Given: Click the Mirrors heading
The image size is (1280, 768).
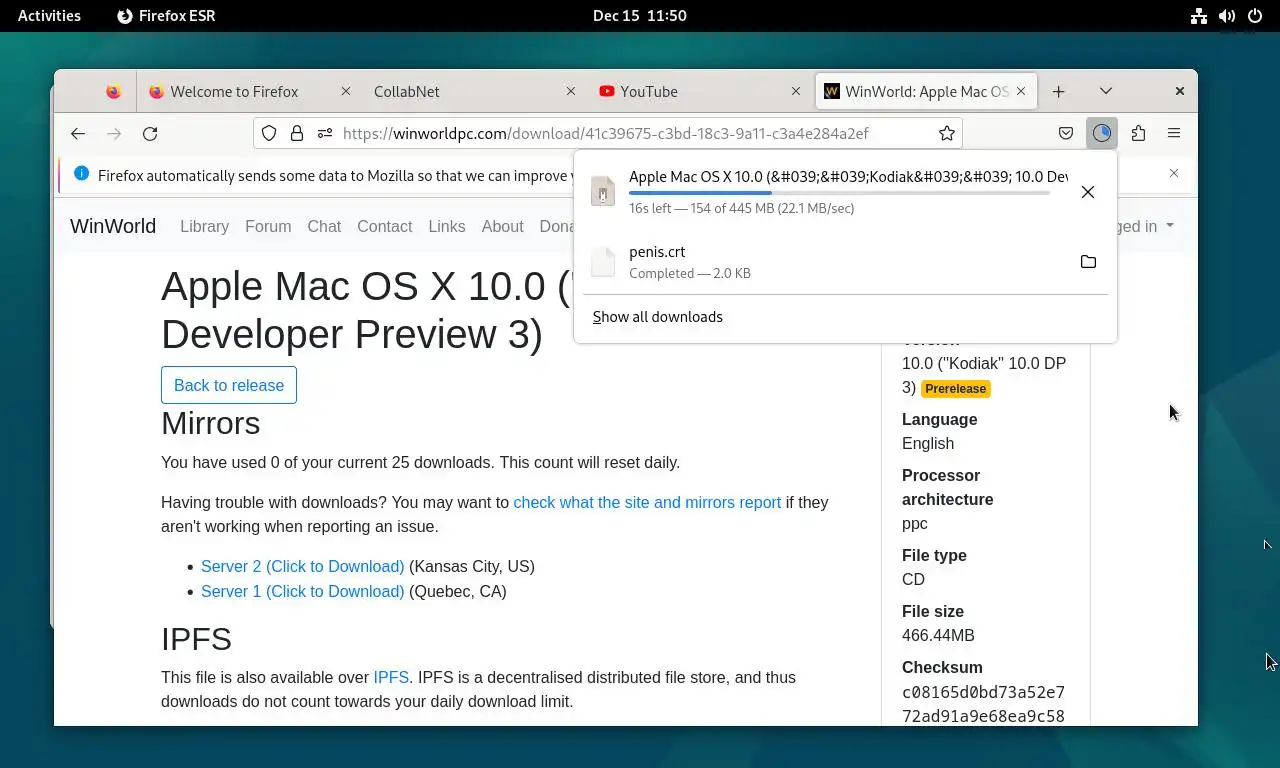Looking at the screenshot, I should coord(211,423).
